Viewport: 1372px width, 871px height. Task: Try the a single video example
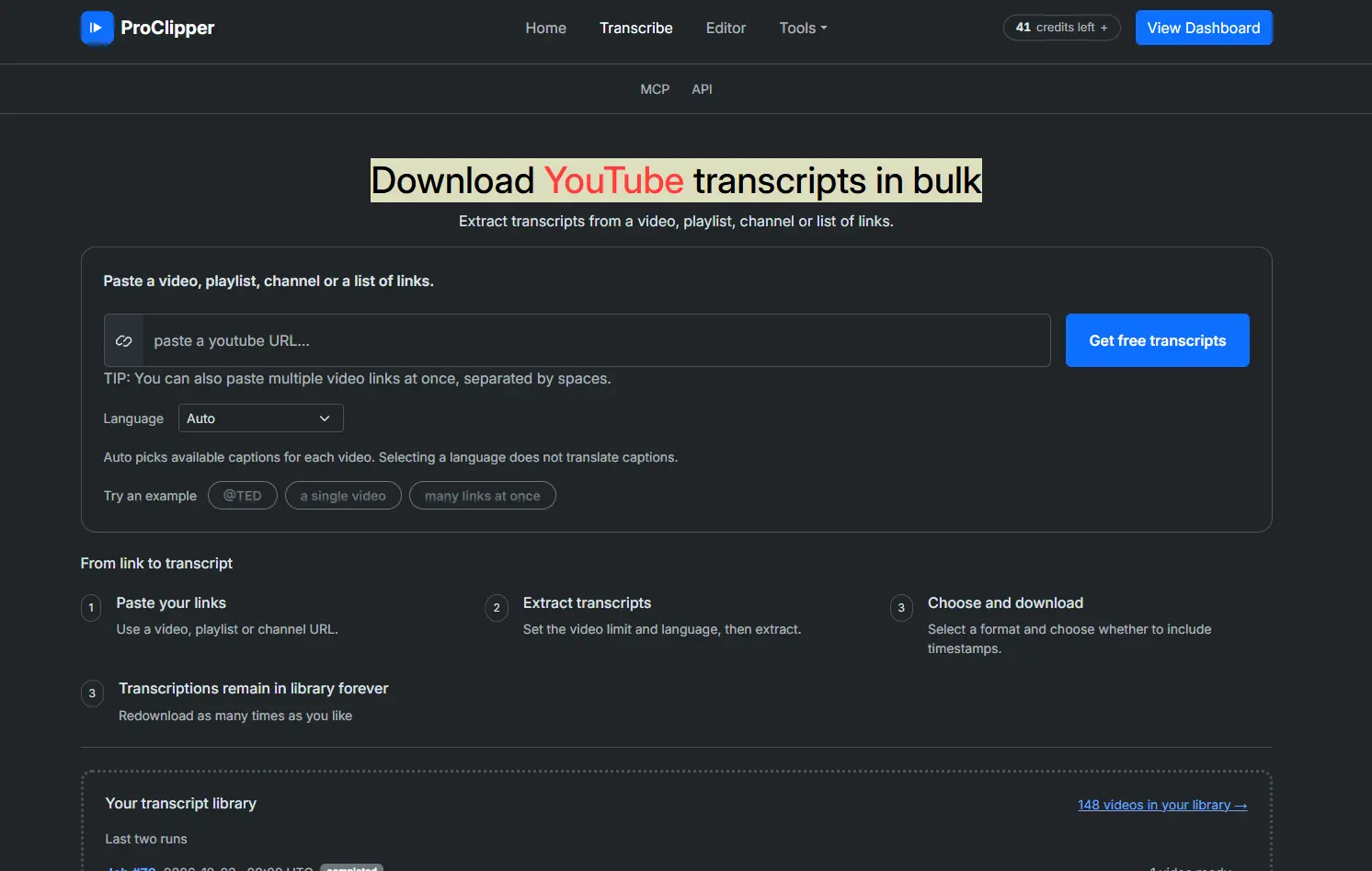coord(343,496)
